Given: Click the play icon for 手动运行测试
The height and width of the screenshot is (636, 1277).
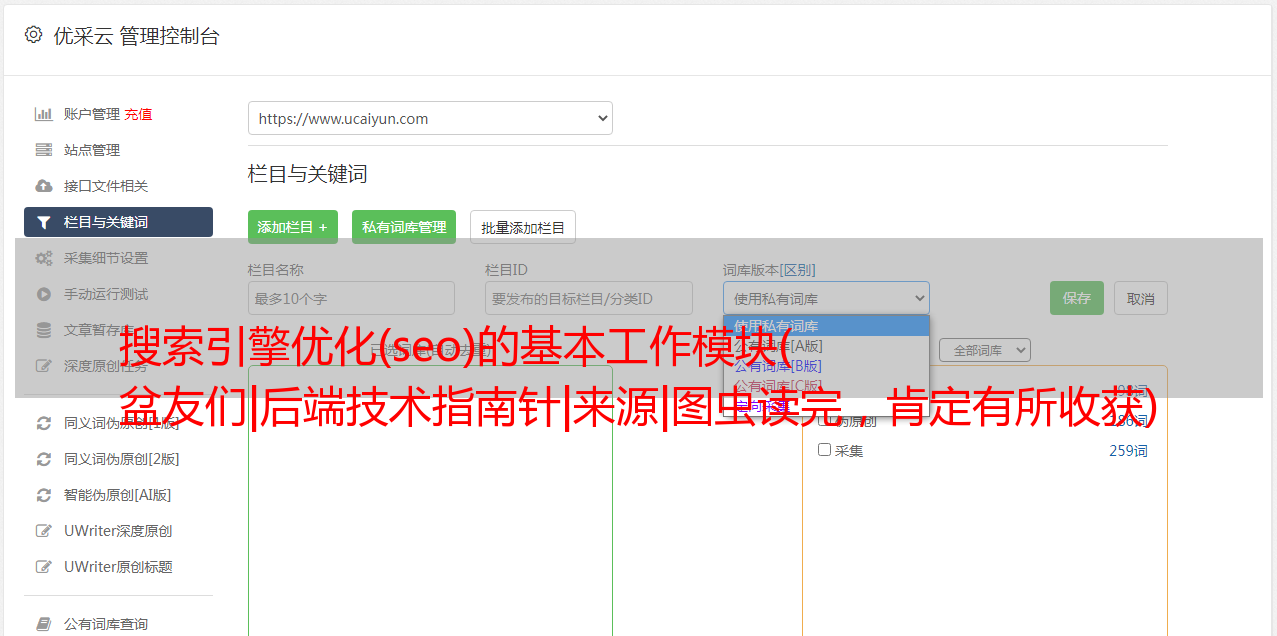Looking at the screenshot, I should (x=43, y=294).
